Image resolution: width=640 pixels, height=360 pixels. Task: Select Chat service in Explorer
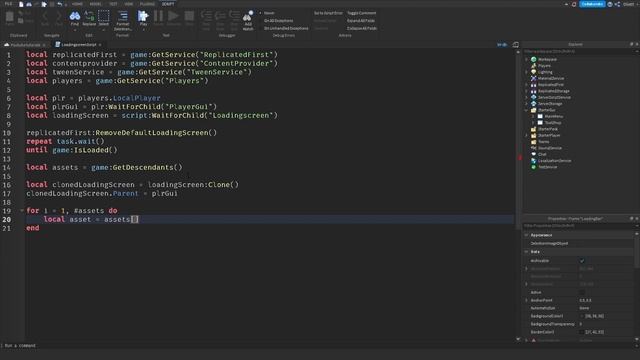point(542,154)
